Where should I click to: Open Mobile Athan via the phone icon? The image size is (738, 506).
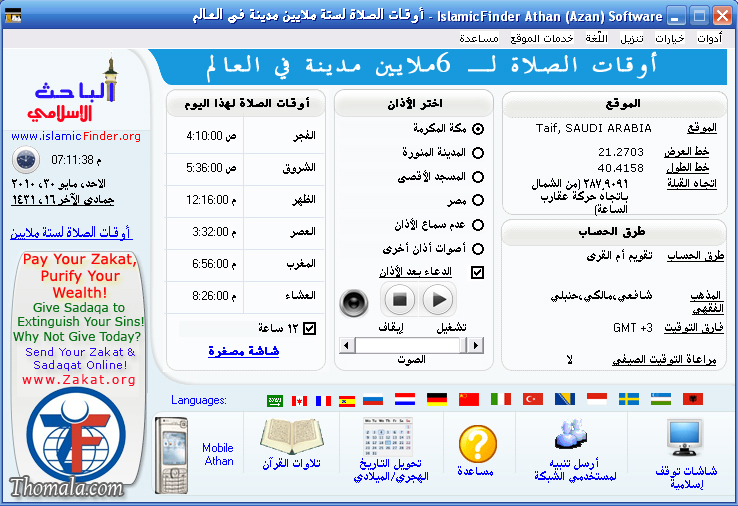[x=171, y=455]
